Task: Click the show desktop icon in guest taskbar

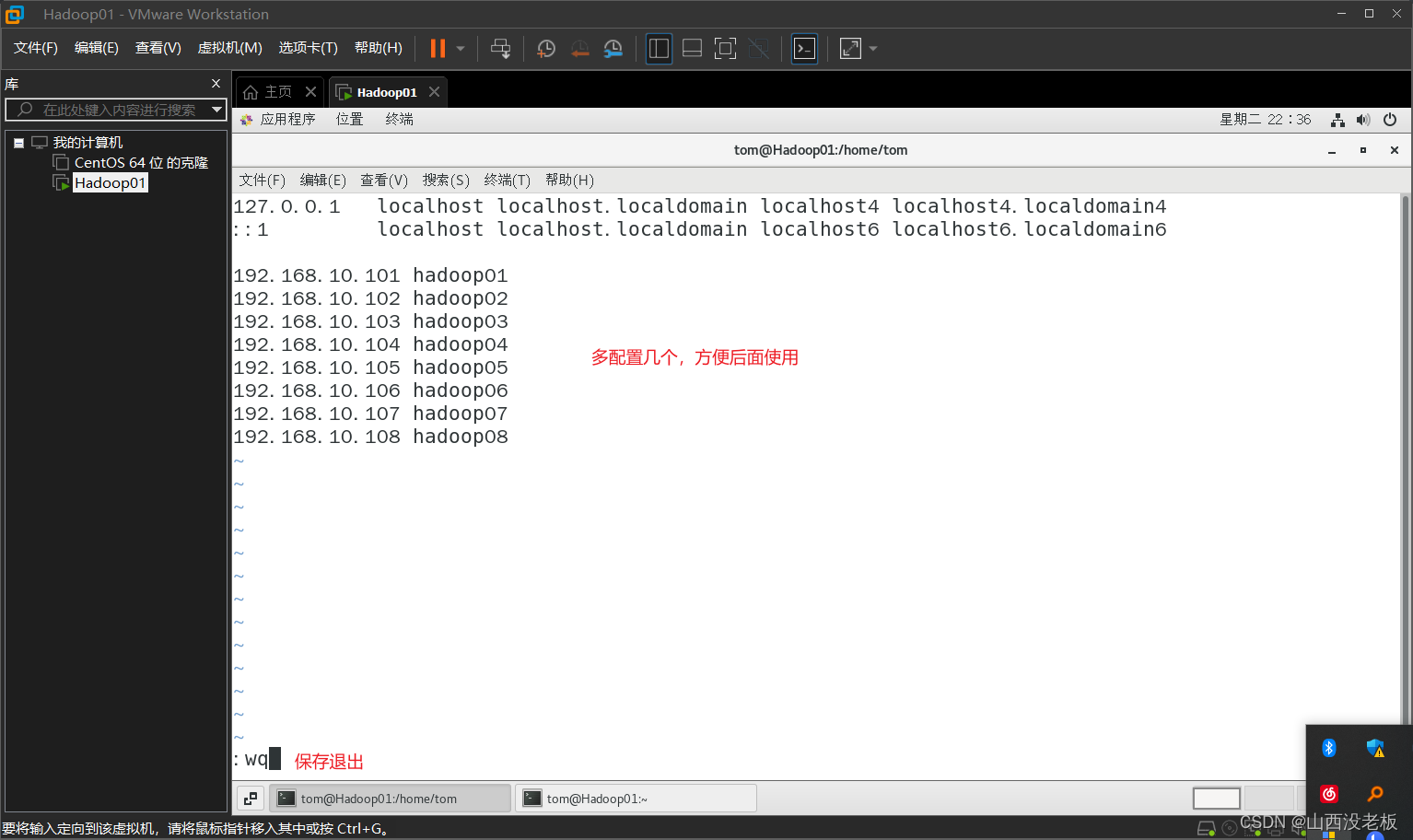Action: 251,799
